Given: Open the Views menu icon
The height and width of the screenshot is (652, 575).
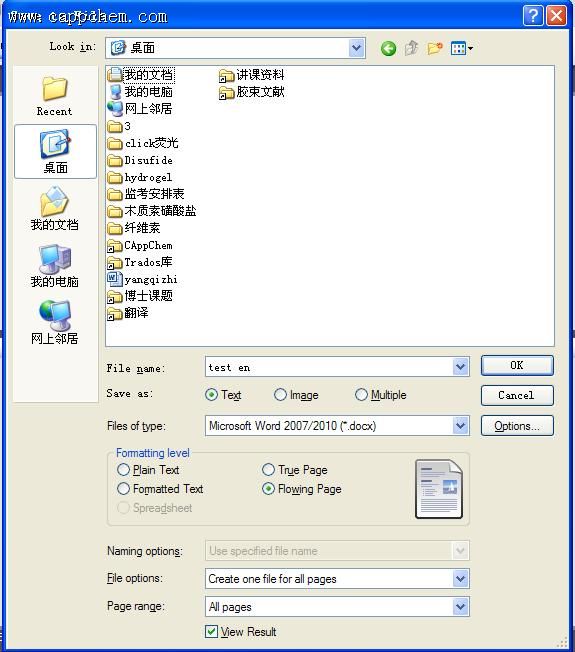Looking at the screenshot, I should click(462, 48).
